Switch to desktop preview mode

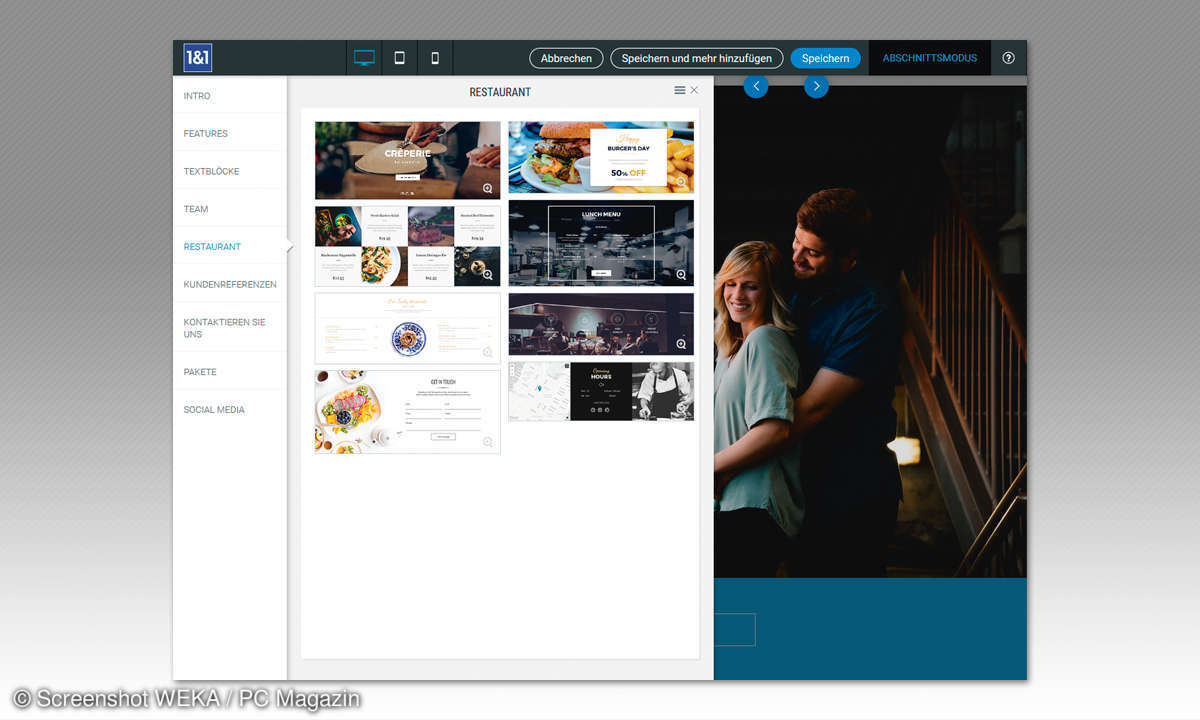(x=364, y=58)
